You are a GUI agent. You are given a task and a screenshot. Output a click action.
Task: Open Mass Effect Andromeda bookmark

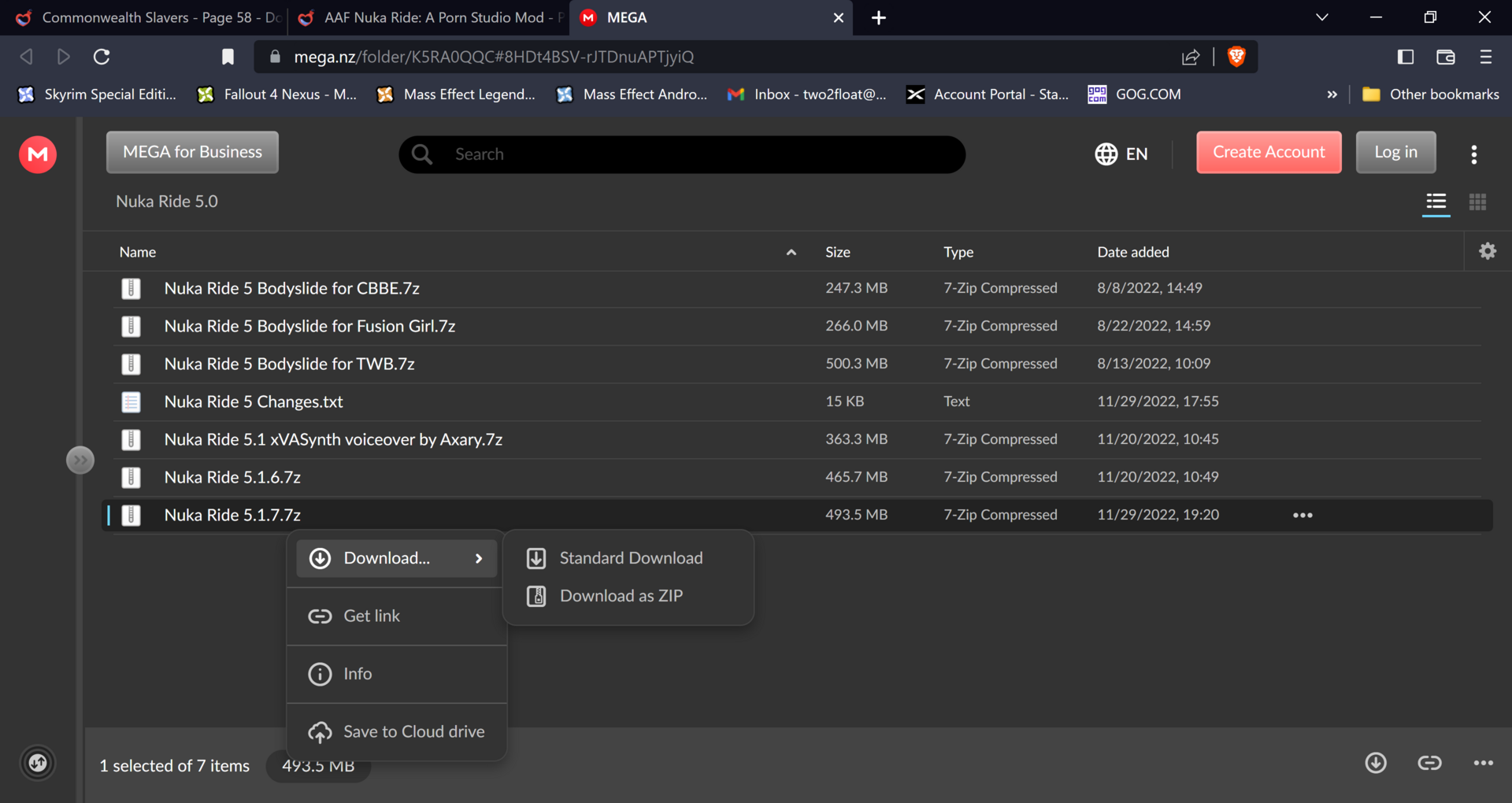632,94
